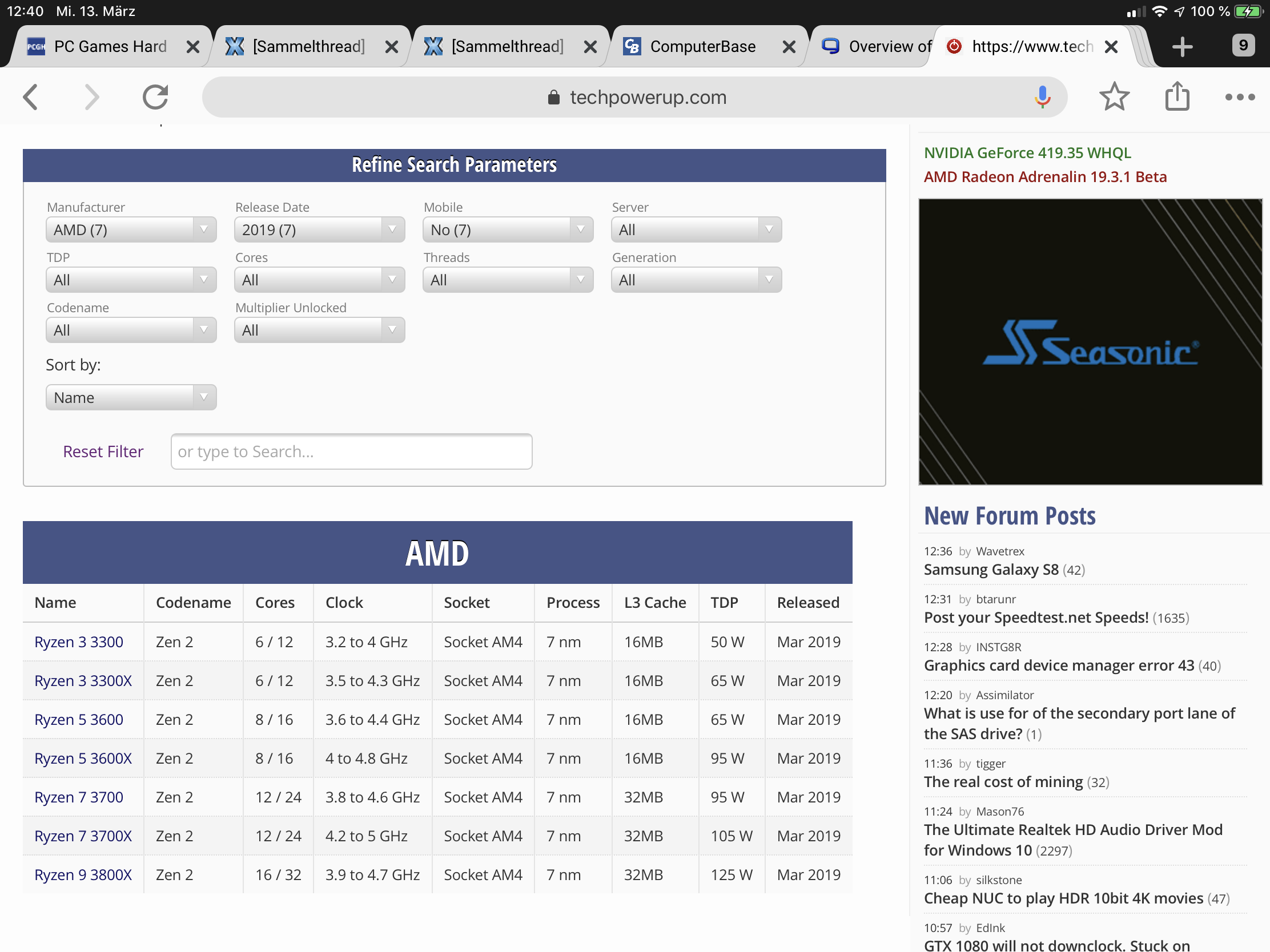This screenshot has width=1270, height=952.
Task: Tap the Wi-Fi icon in the status bar
Action: click(x=1159, y=11)
